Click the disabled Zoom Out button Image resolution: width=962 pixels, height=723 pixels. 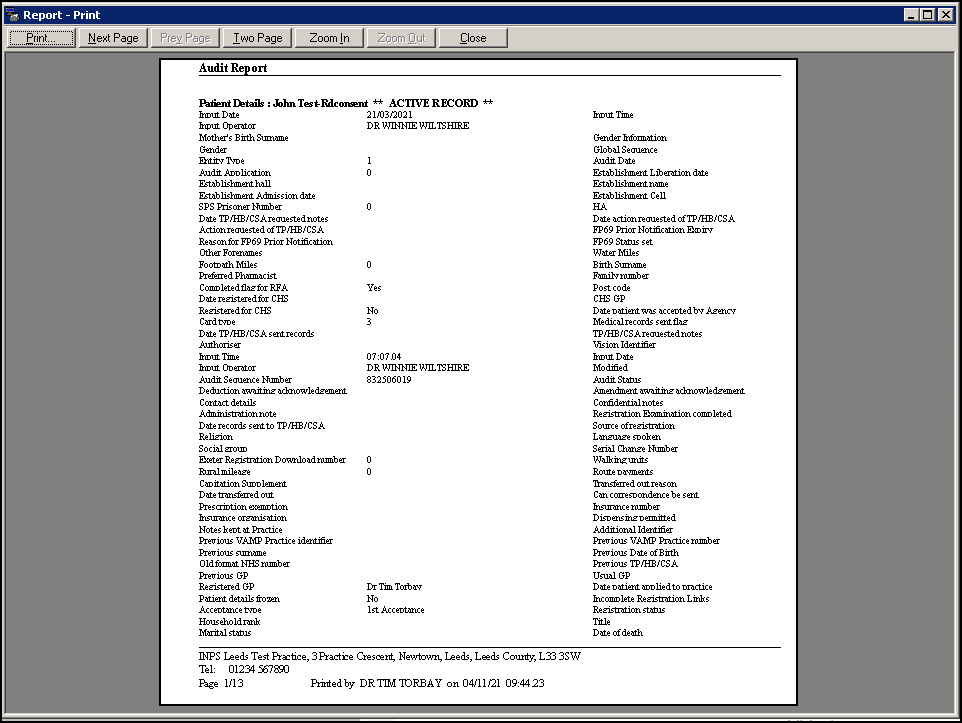click(x=401, y=38)
